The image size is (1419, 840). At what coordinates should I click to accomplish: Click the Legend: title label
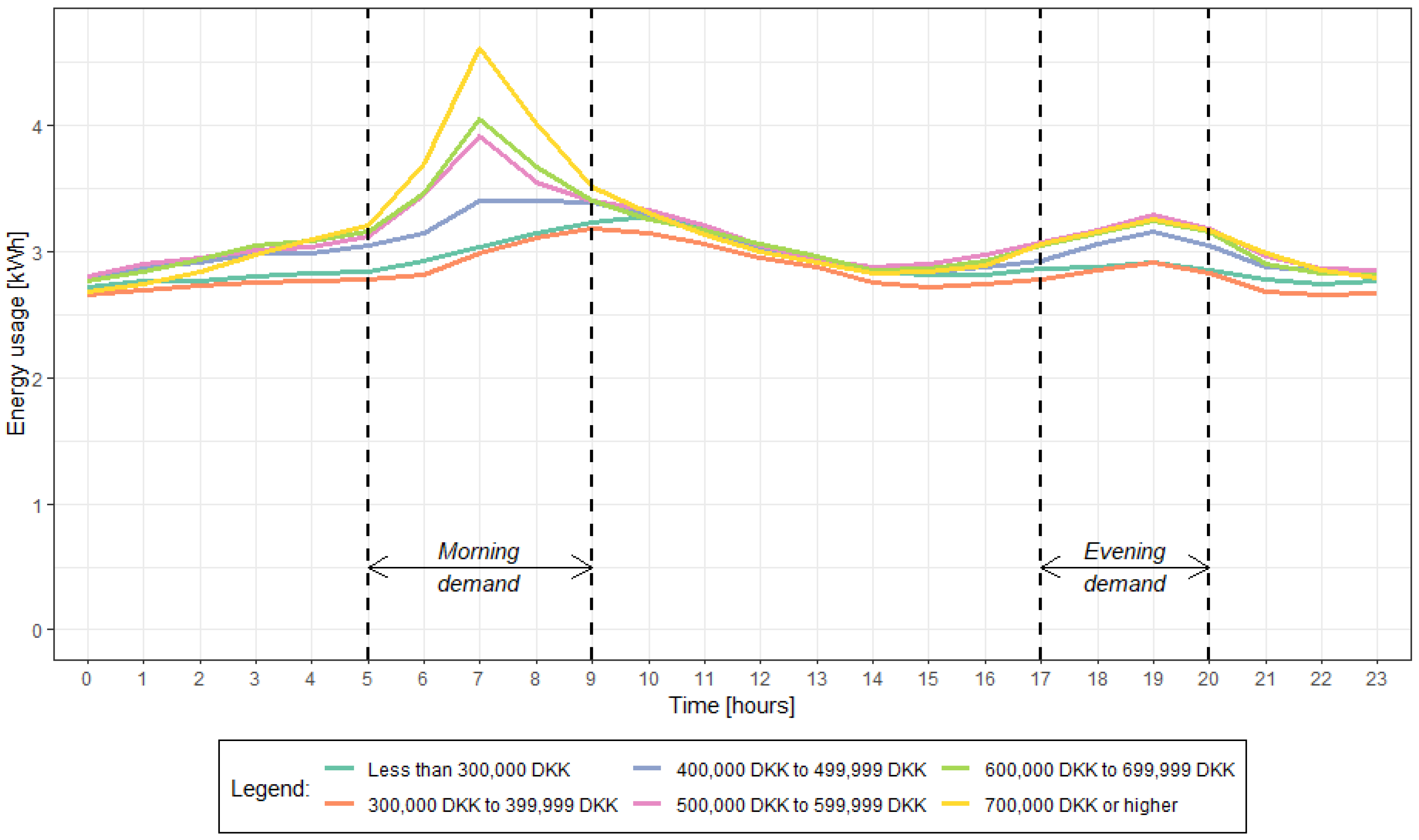[271, 788]
